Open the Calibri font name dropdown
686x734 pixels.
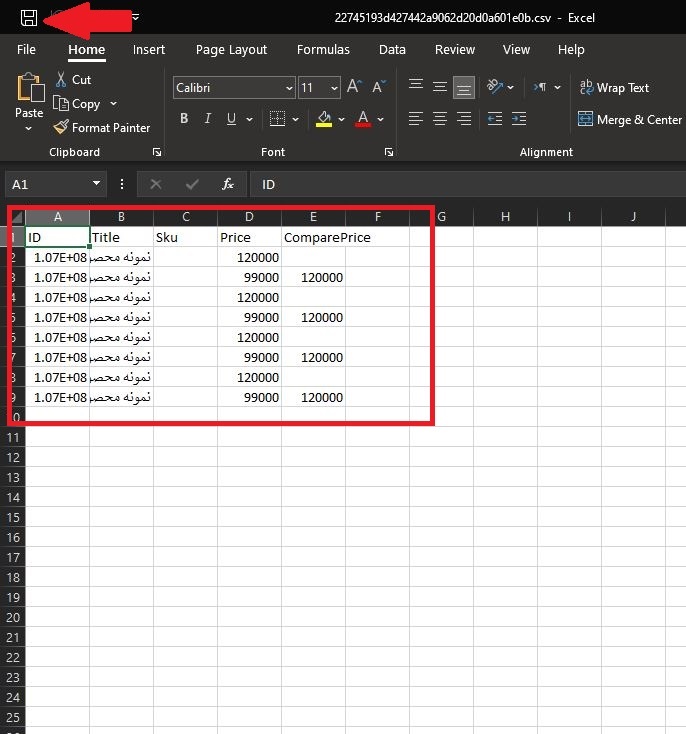click(x=289, y=88)
